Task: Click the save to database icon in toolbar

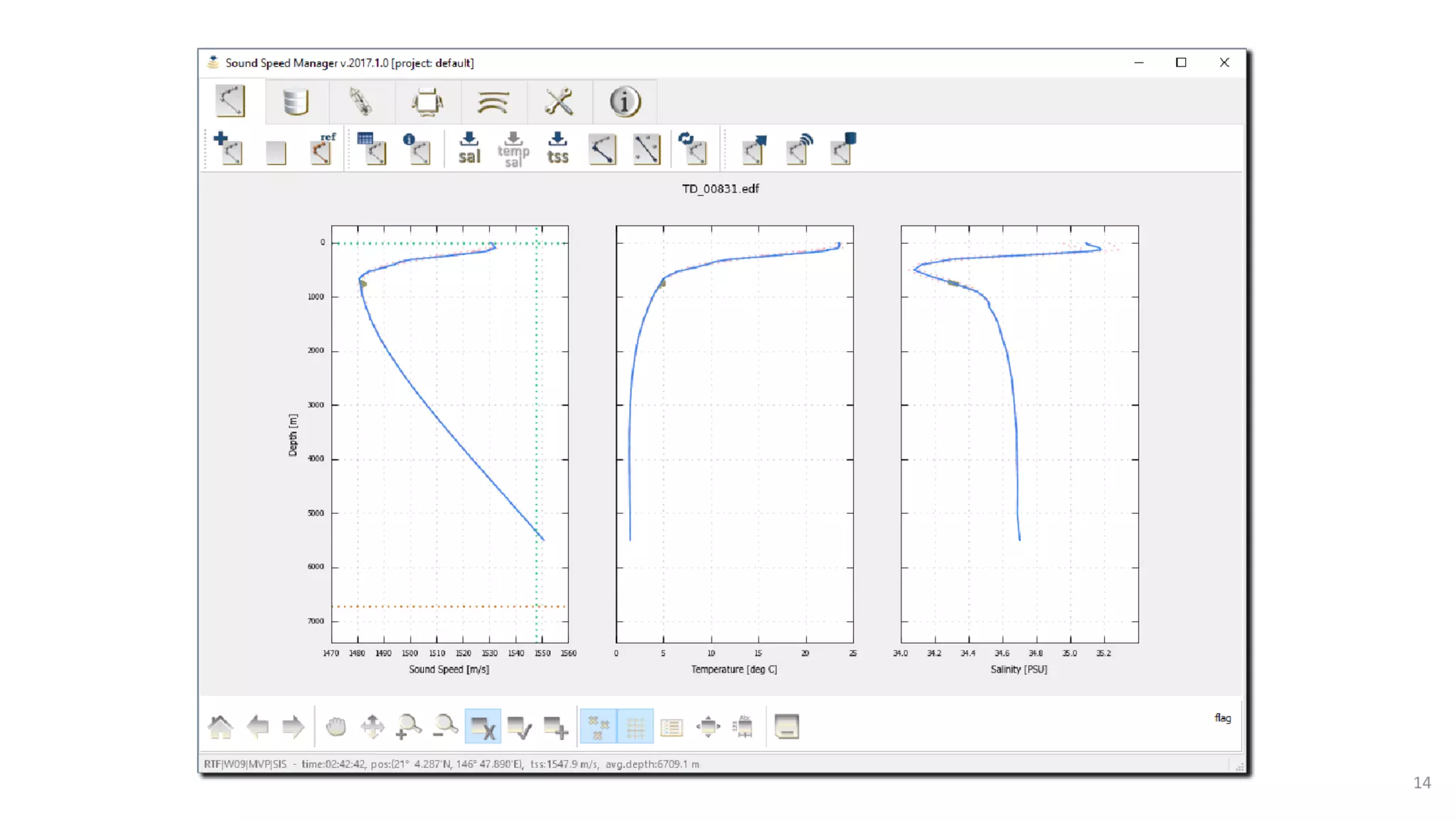Action: pos(844,149)
